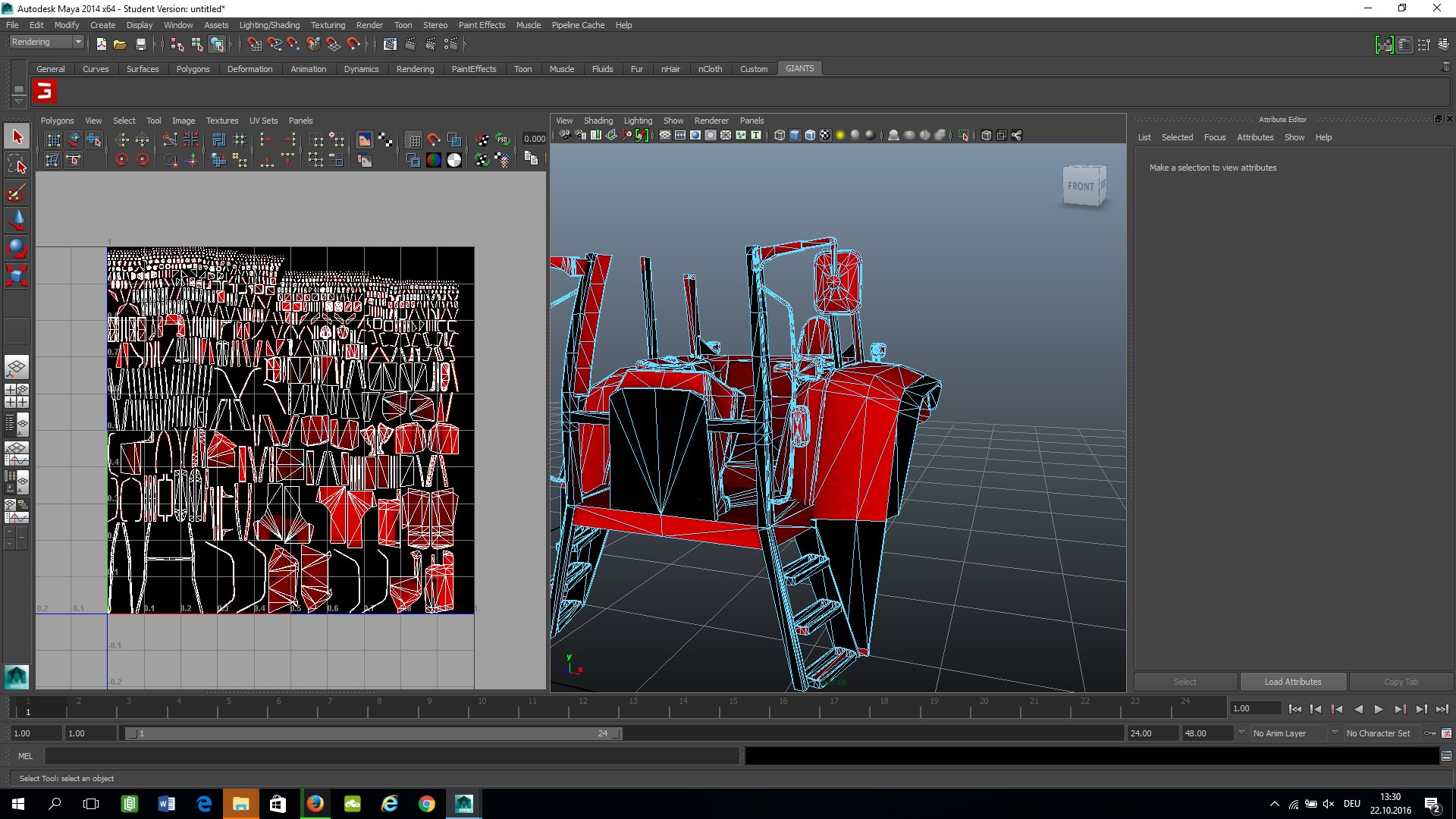Toggle UV editor grid display
This screenshot has height=819, width=1456.
pyautogui.click(x=413, y=140)
